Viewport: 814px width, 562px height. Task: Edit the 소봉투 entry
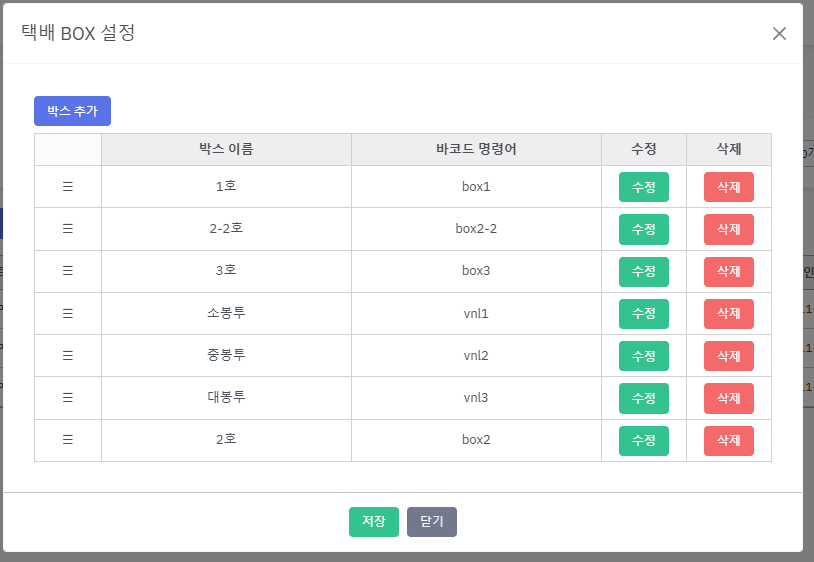pos(644,314)
